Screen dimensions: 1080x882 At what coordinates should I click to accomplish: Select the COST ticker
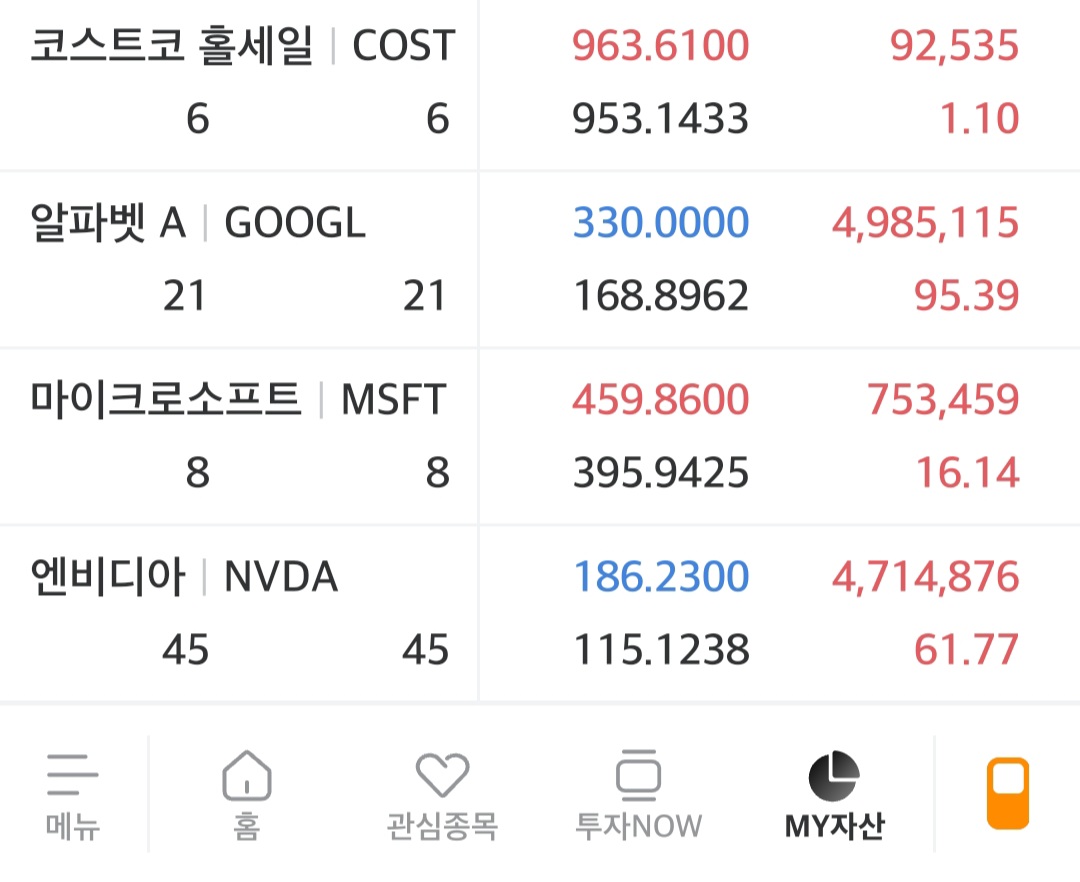coord(404,45)
